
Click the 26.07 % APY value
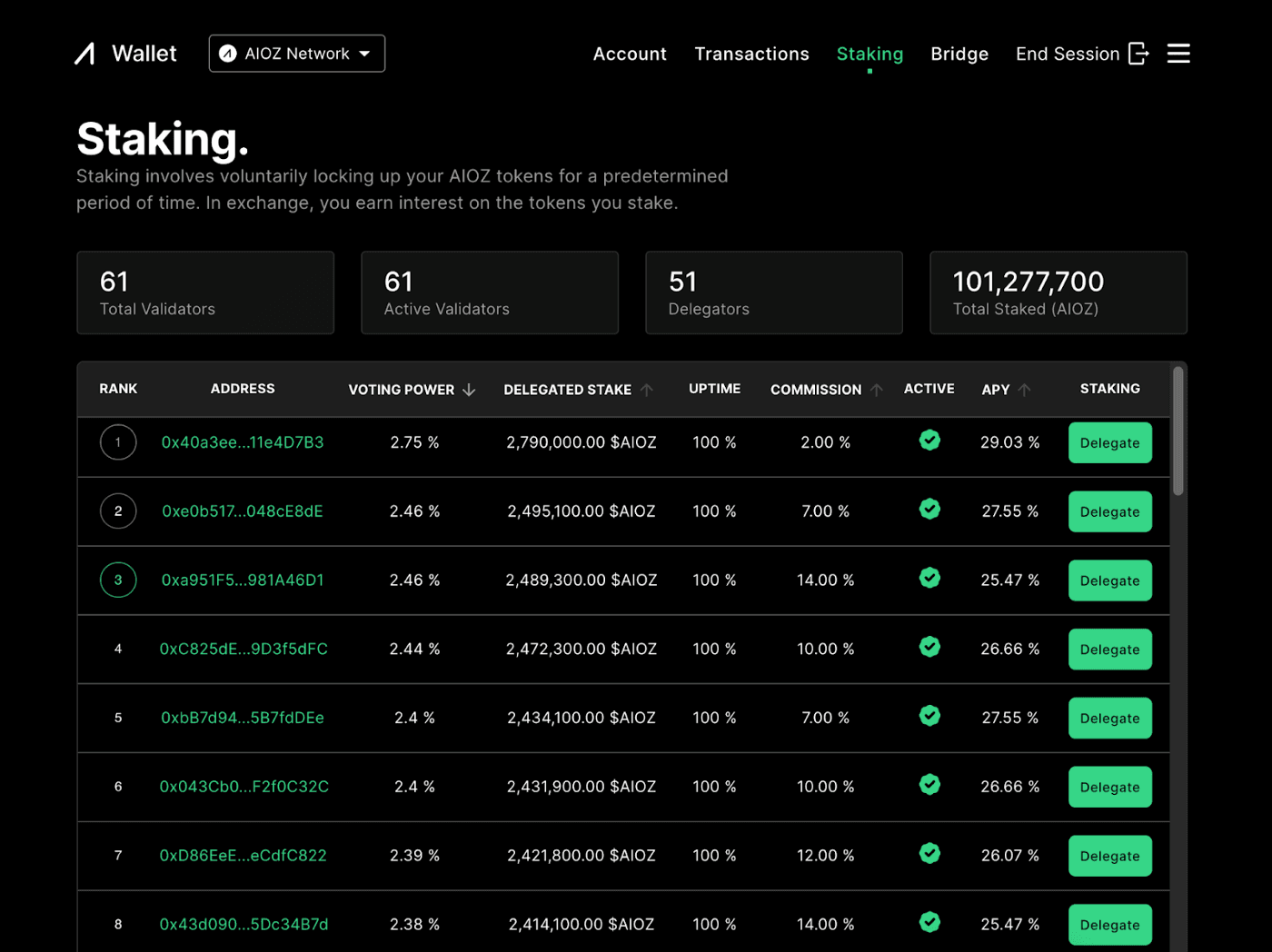pos(1009,856)
